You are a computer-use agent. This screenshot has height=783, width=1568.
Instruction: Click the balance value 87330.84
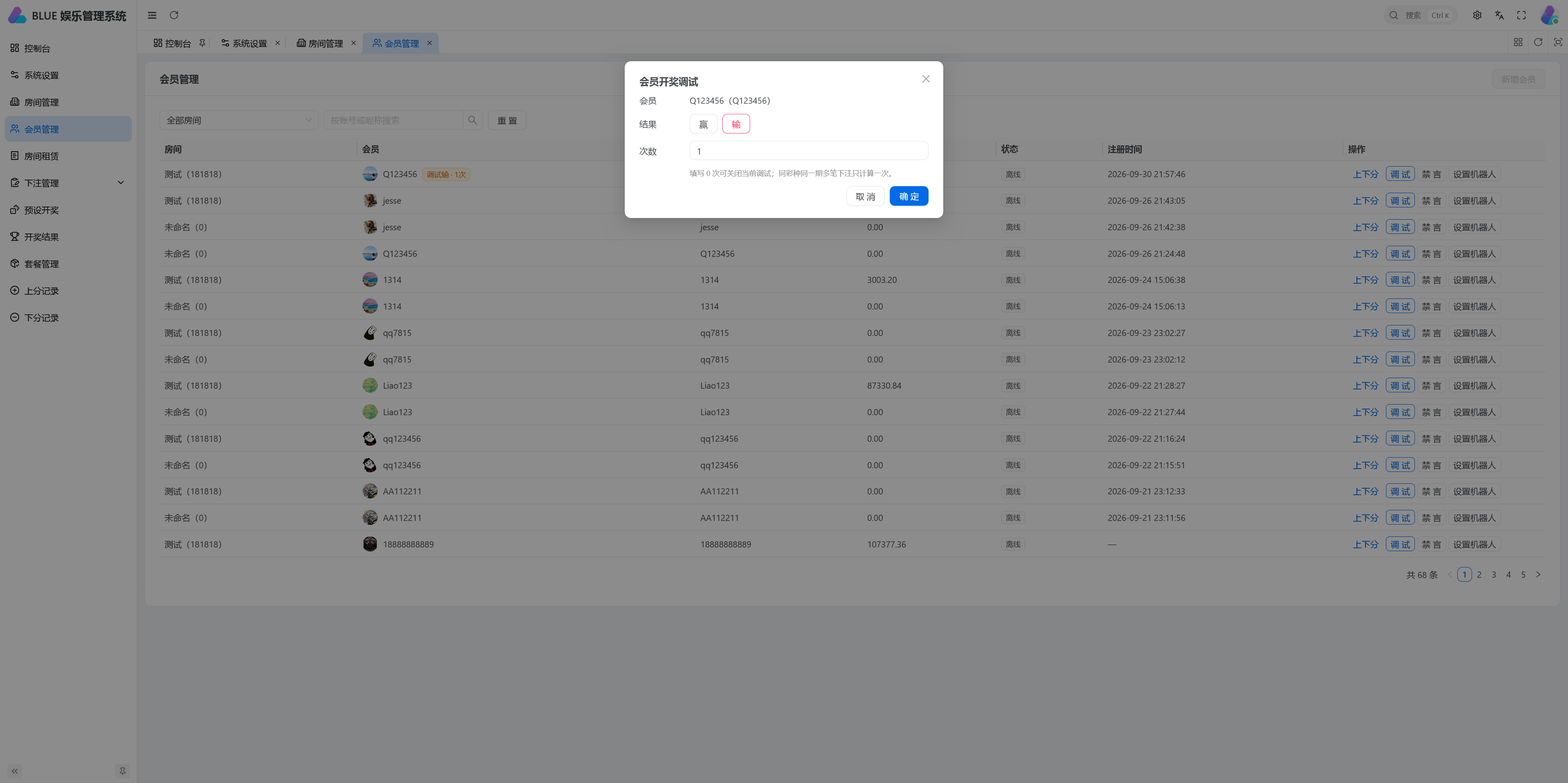(884, 386)
